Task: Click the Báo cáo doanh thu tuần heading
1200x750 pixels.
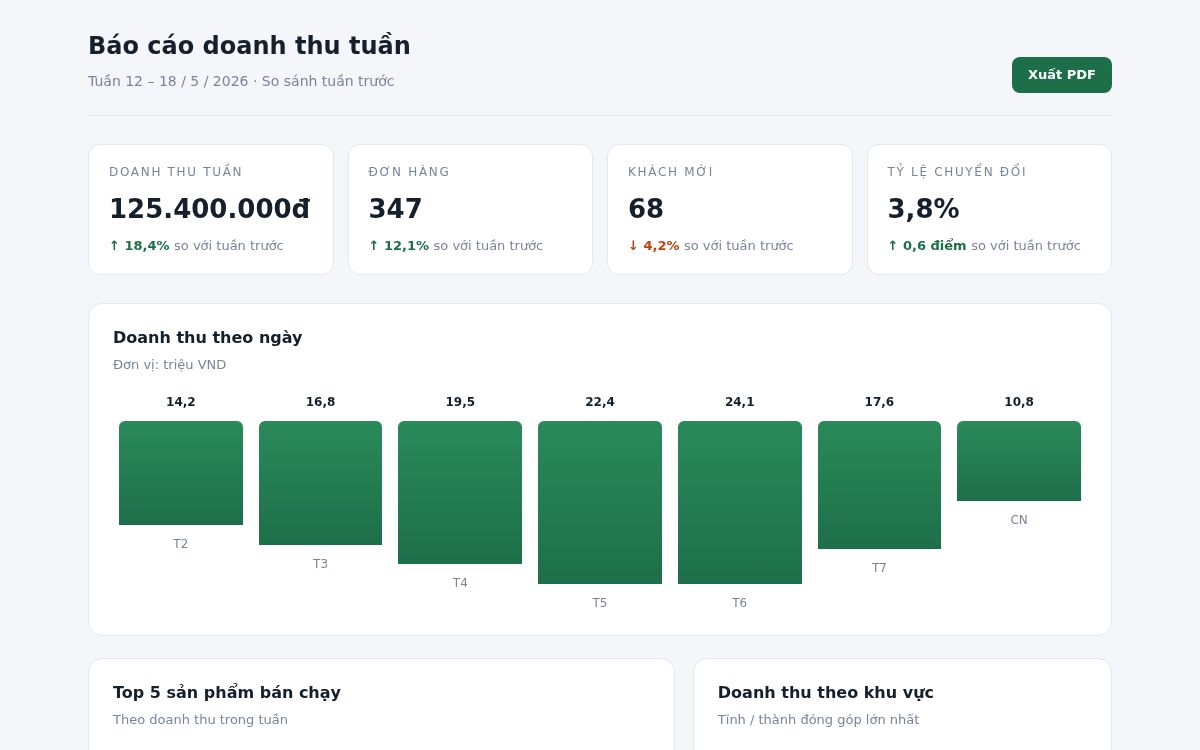Action: coord(249,46)
